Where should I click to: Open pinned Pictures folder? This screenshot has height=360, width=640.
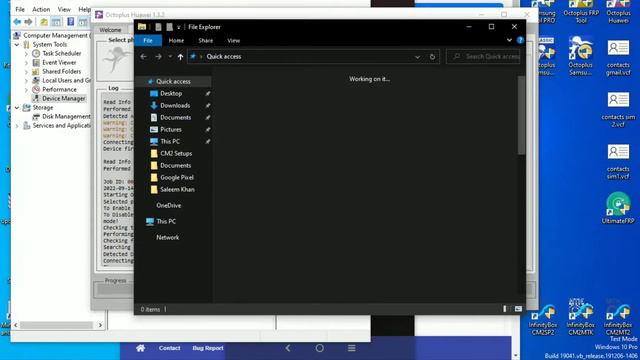coord(171,129)
